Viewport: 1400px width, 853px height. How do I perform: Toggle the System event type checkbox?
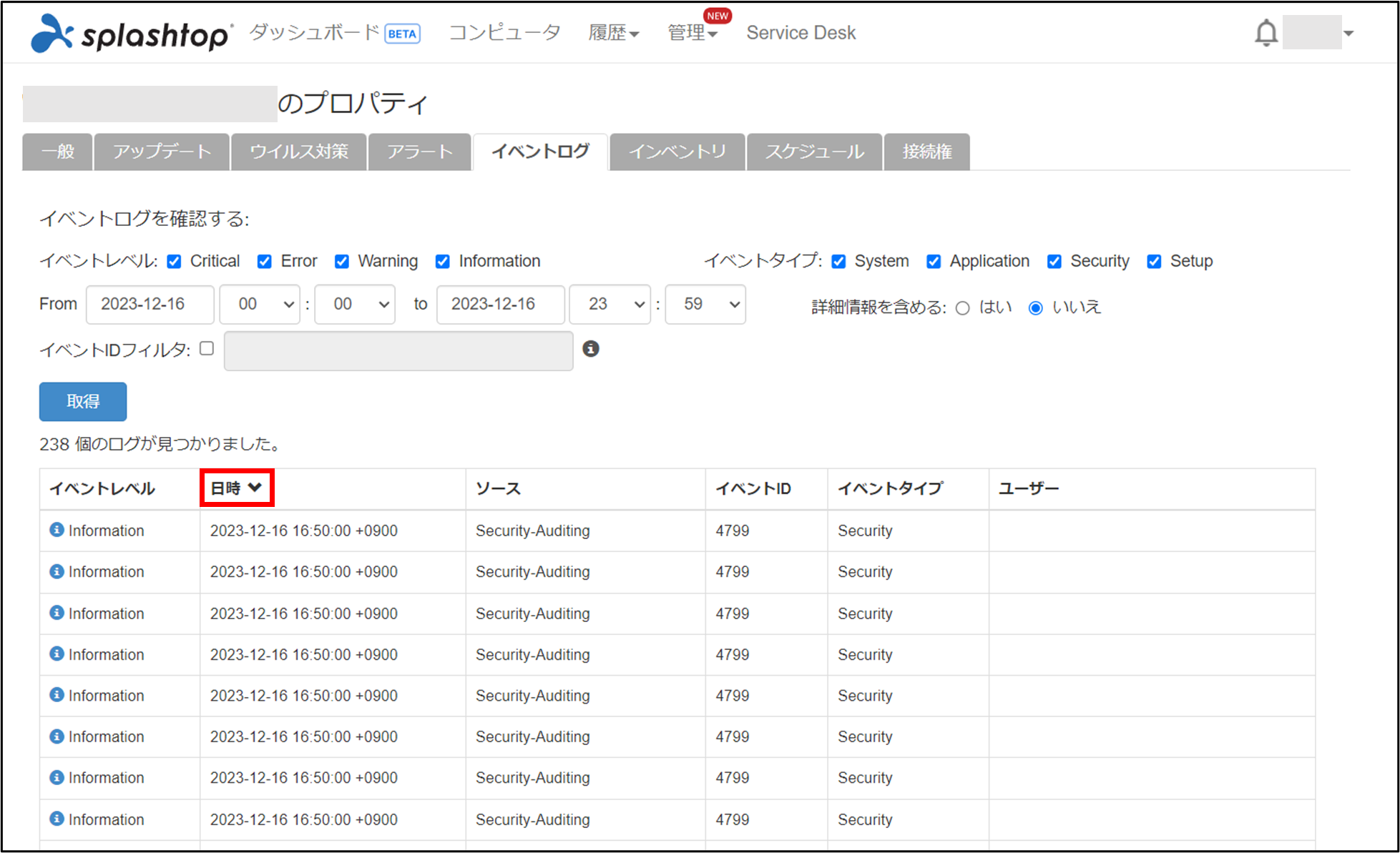tap(838, 262)
